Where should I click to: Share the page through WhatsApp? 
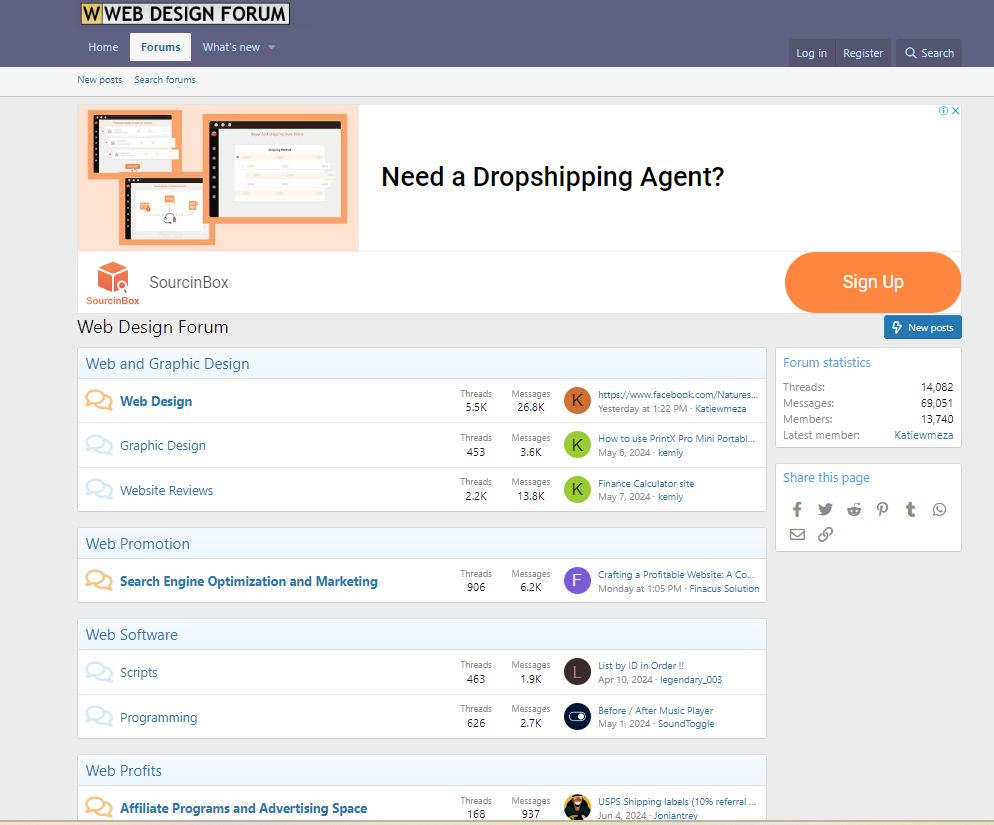click(x=939, y=510)
